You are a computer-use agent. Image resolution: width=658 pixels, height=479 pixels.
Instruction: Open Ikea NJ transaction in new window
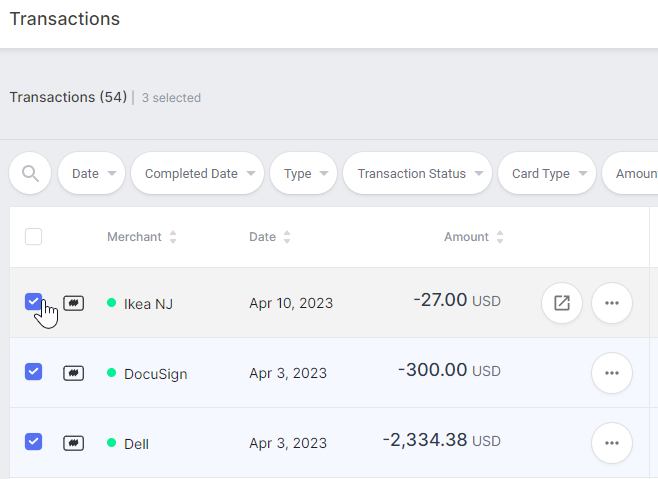pyautogui.click(x=562, y=303)
